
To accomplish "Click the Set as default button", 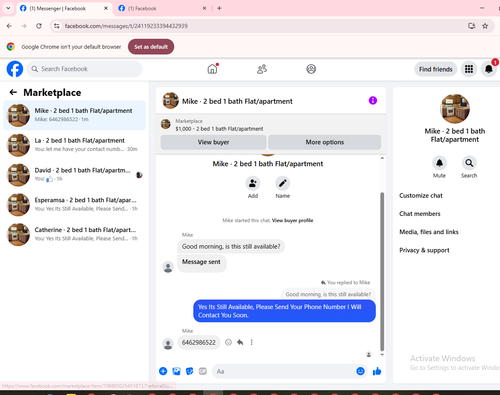I will (x=151, y=47).
